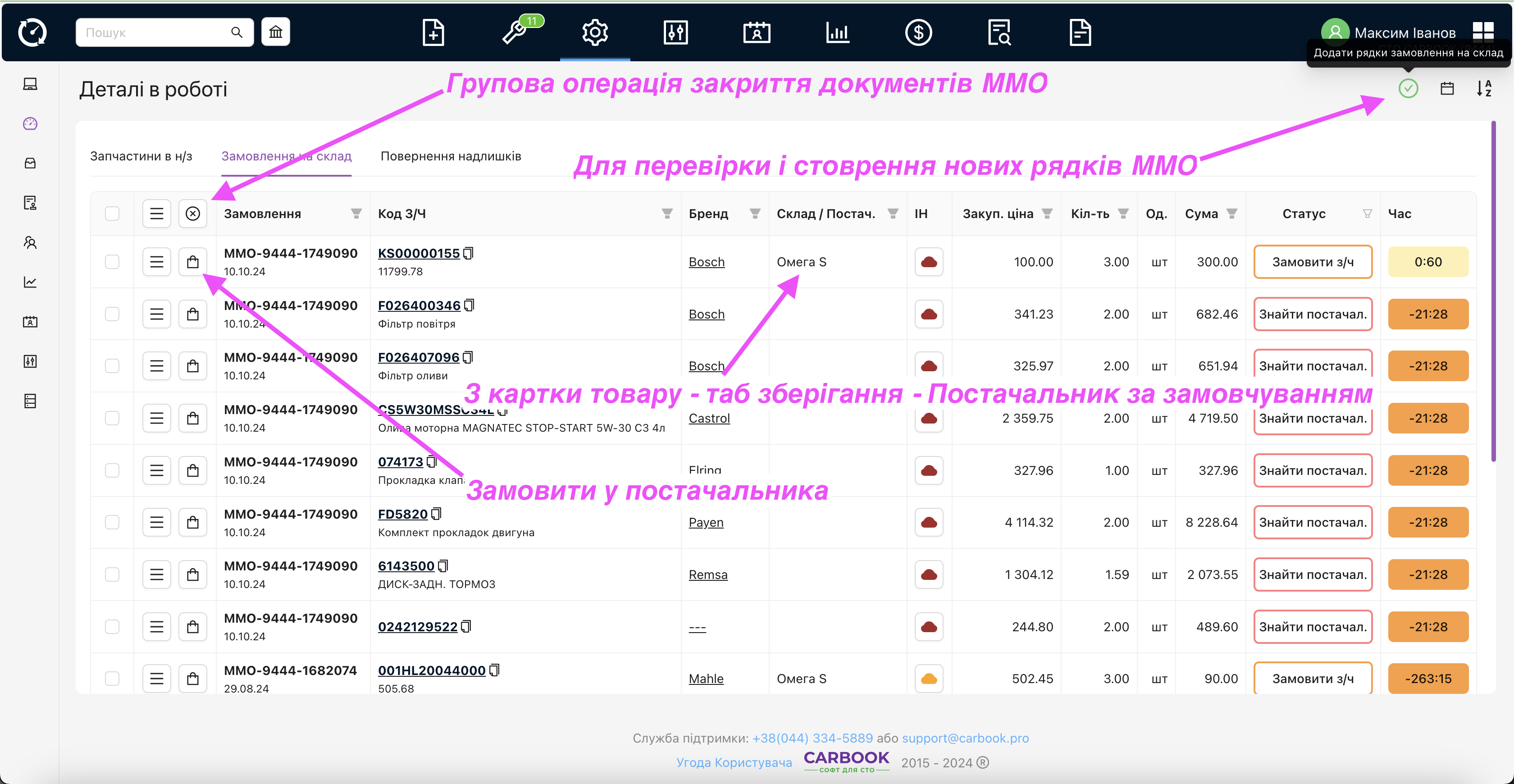This screenshot has height=784, width=1514.
Task: Click the bank building icon near search
Action: pos(276,32)
